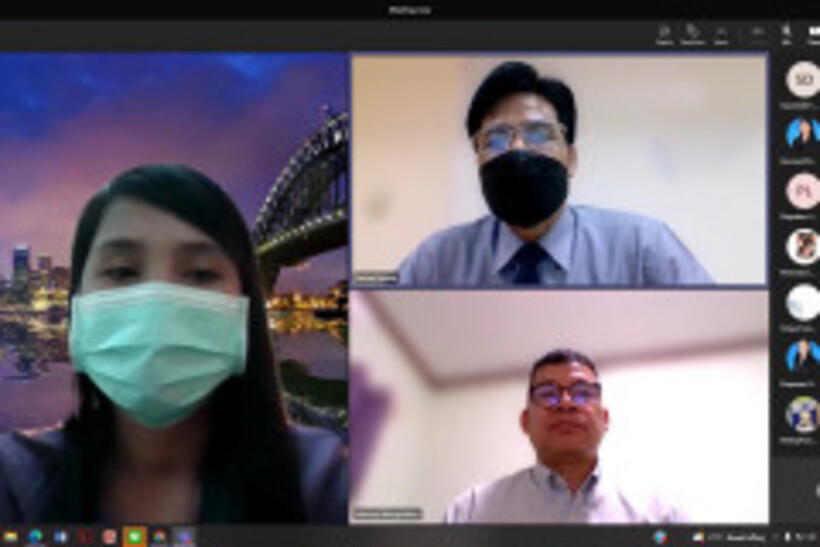Select the SD initials participant avatar
Screen dimensions: 820x547
(x=803, y=79)
